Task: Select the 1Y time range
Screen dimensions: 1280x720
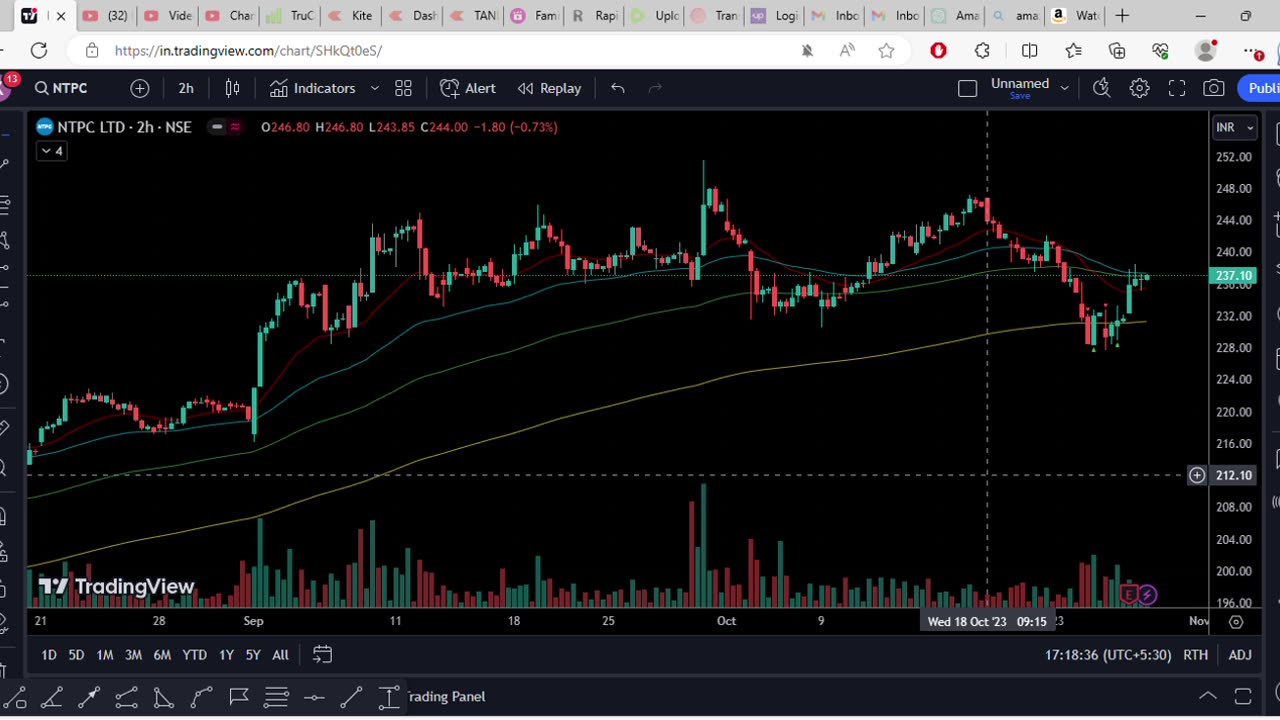Action: [226, 655]
